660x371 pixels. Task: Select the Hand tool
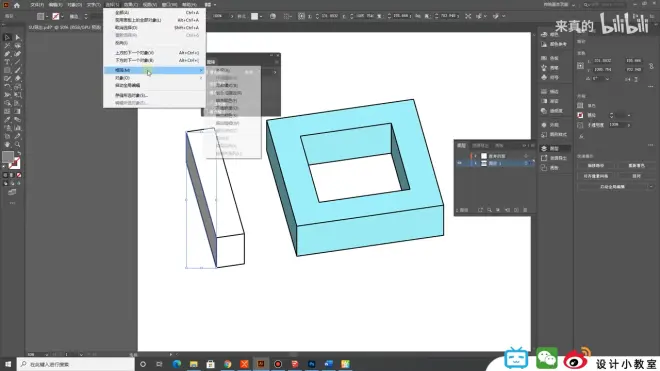pos(7,144)
